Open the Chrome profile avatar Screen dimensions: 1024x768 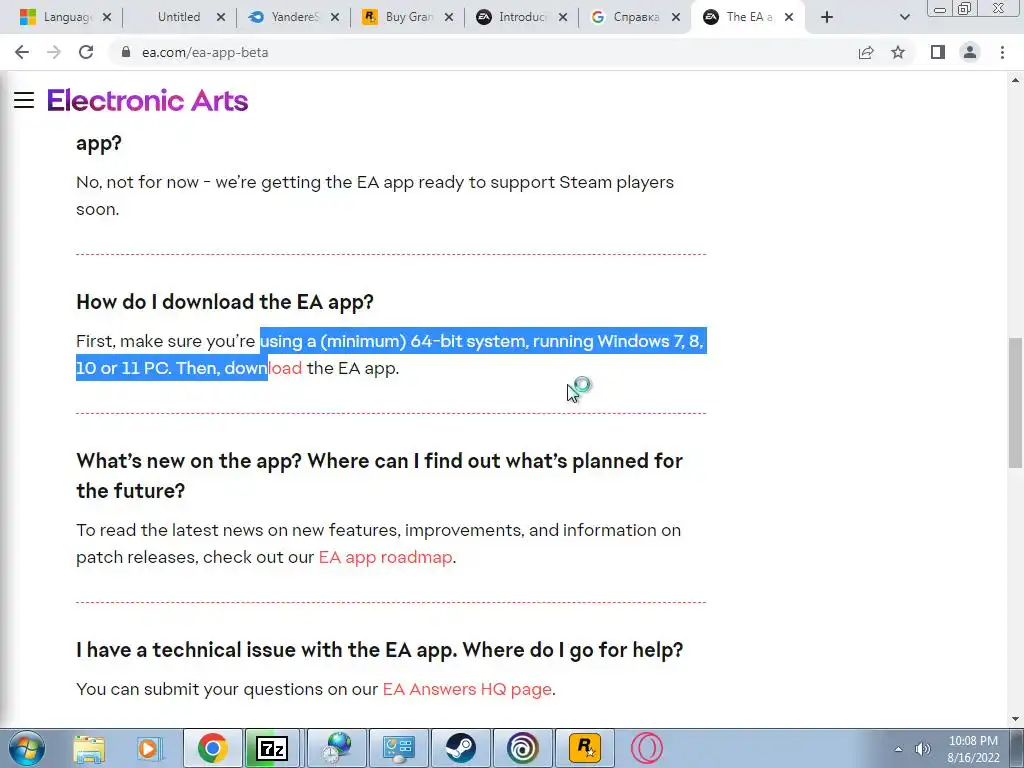[970, 52]
